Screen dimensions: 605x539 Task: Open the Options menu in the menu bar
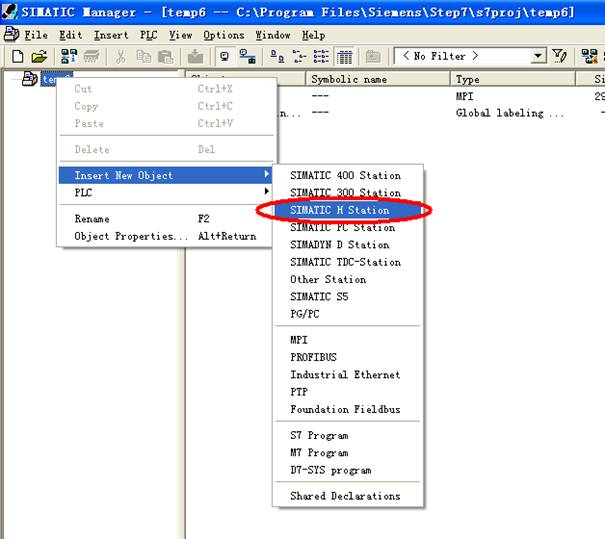(223, 35)
